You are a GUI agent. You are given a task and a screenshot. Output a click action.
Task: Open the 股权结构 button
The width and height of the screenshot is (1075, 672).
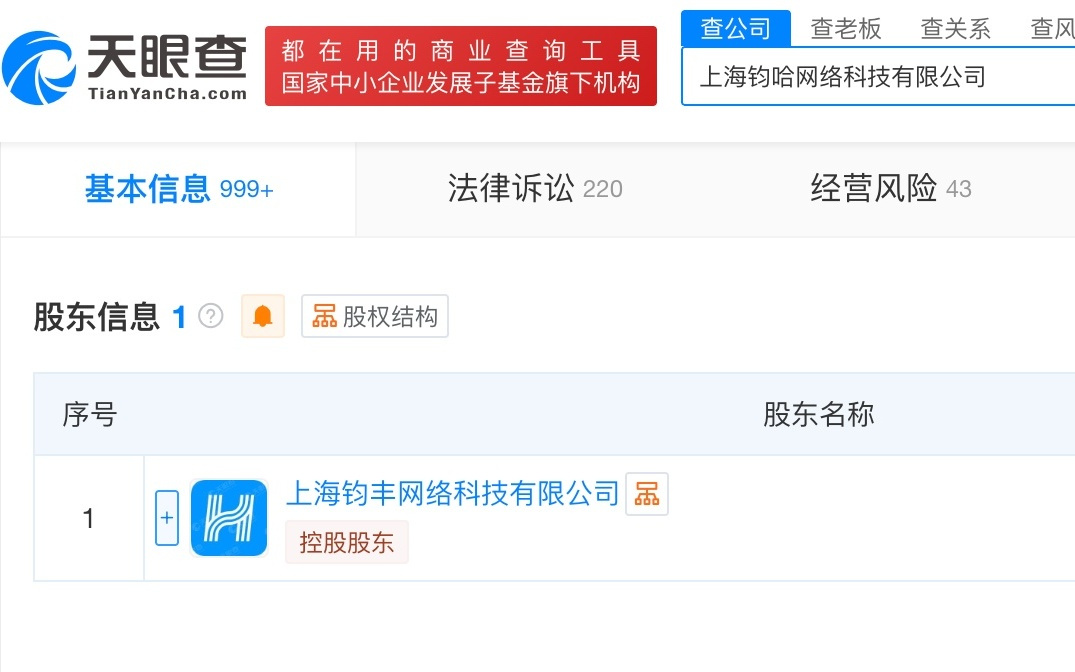[x=375, y=315]
